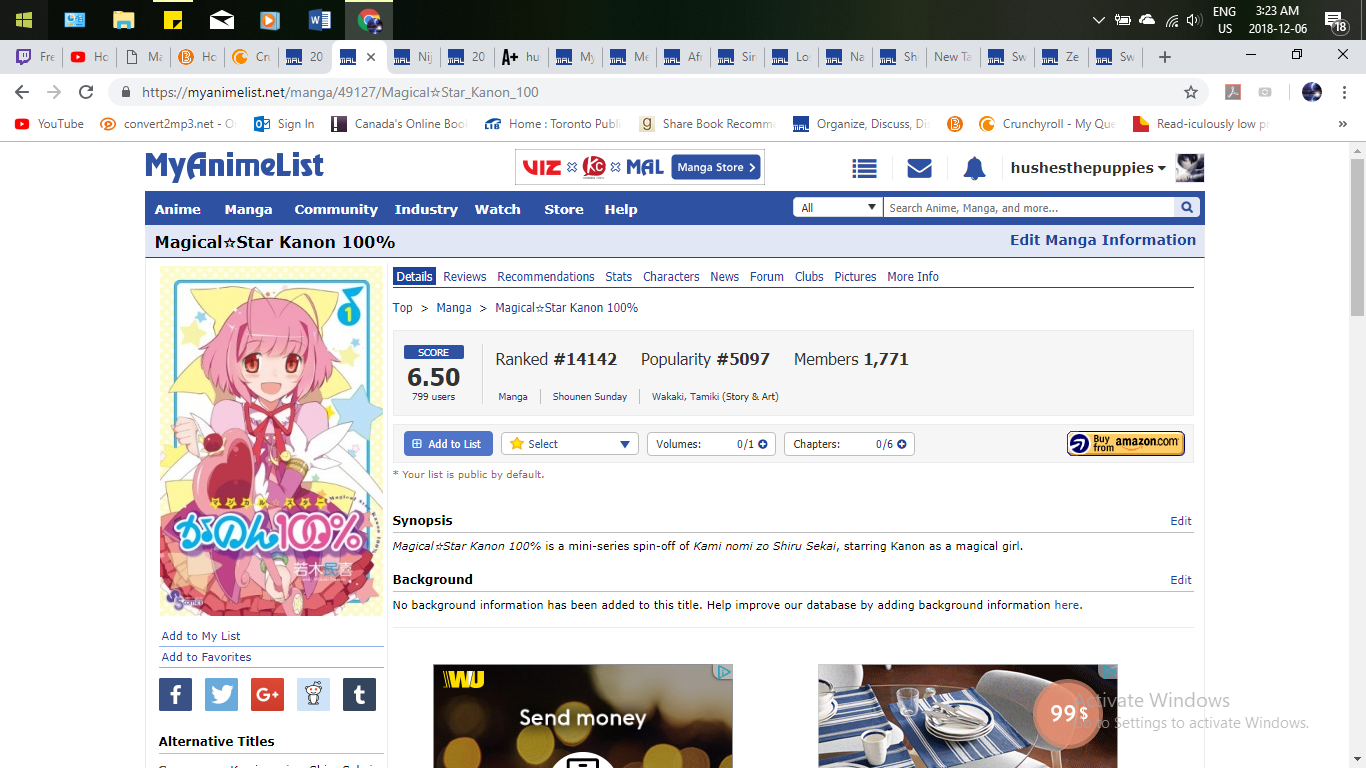Open hushesthepuppies user menu dropdown
1366x768 pixels.
1088,168
